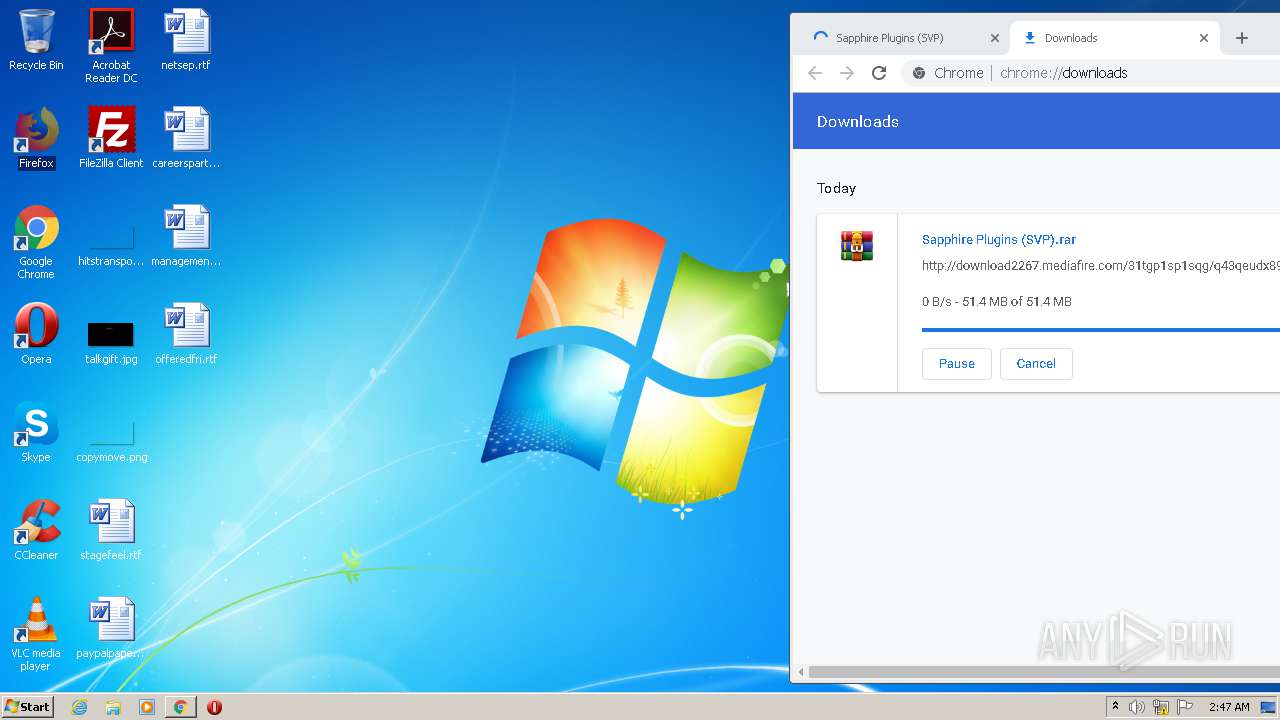Open the FileZilla Client shortcut
1280x720 pixels.
111,139
